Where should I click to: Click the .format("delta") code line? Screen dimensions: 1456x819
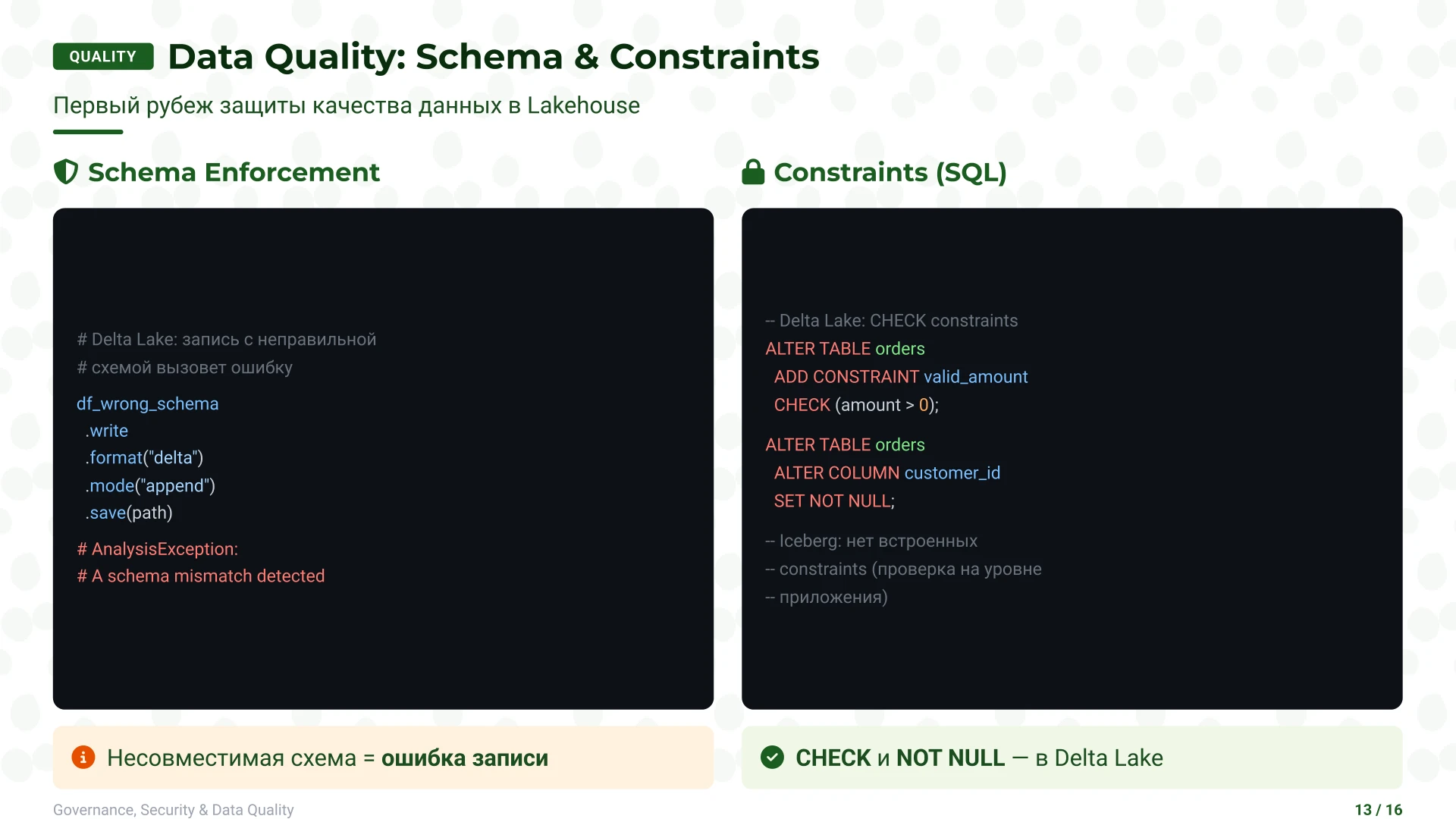tap(144, 458)
